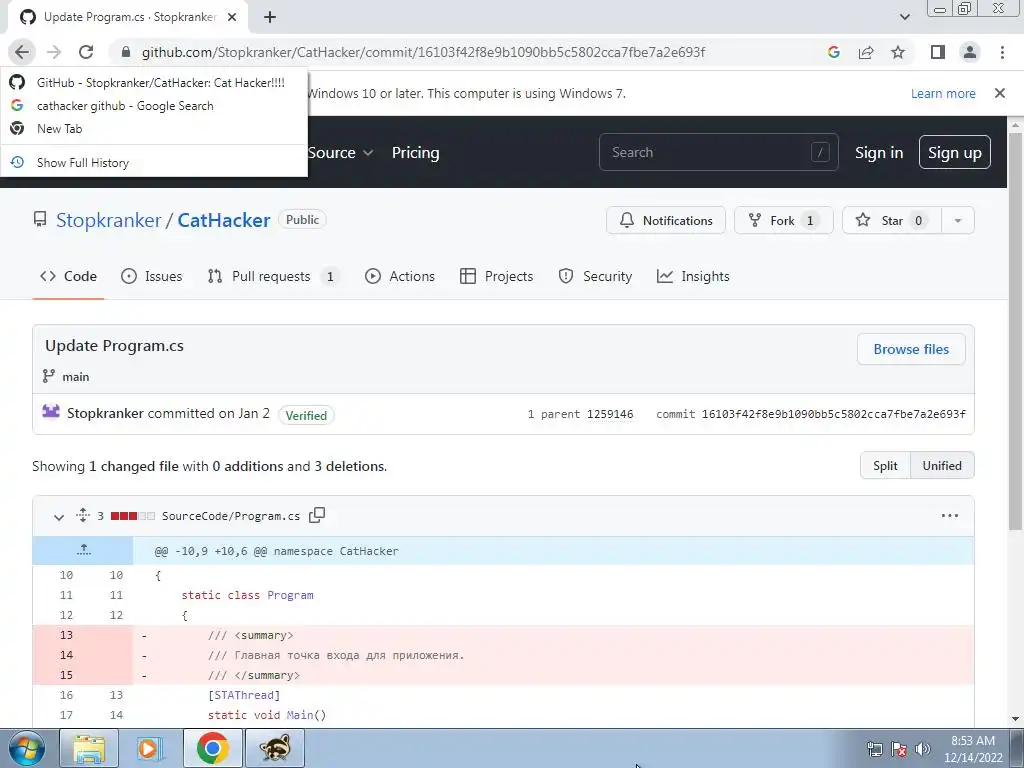Open the Stopkranker profile link
This screenshot has width=1024, height=768.
108,220
